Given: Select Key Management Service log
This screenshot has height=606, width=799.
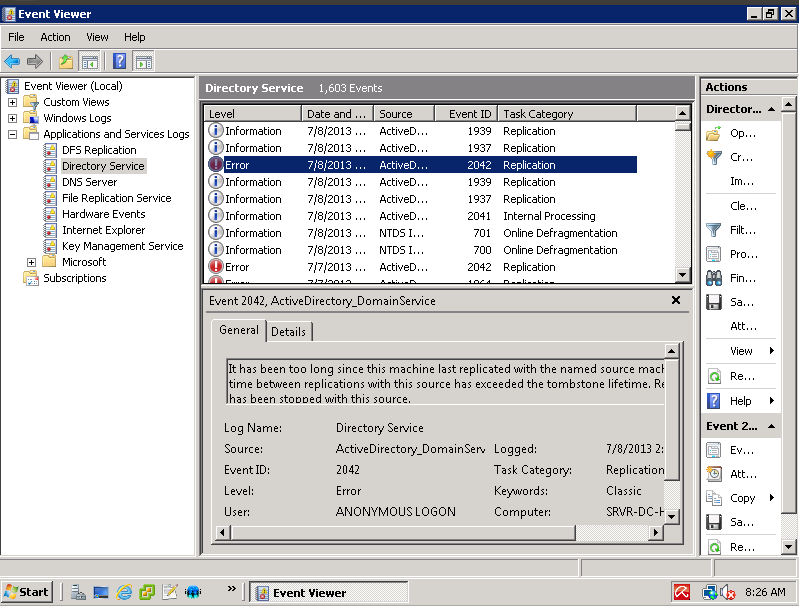Looking at the screenshot, I should click(122, 246).
